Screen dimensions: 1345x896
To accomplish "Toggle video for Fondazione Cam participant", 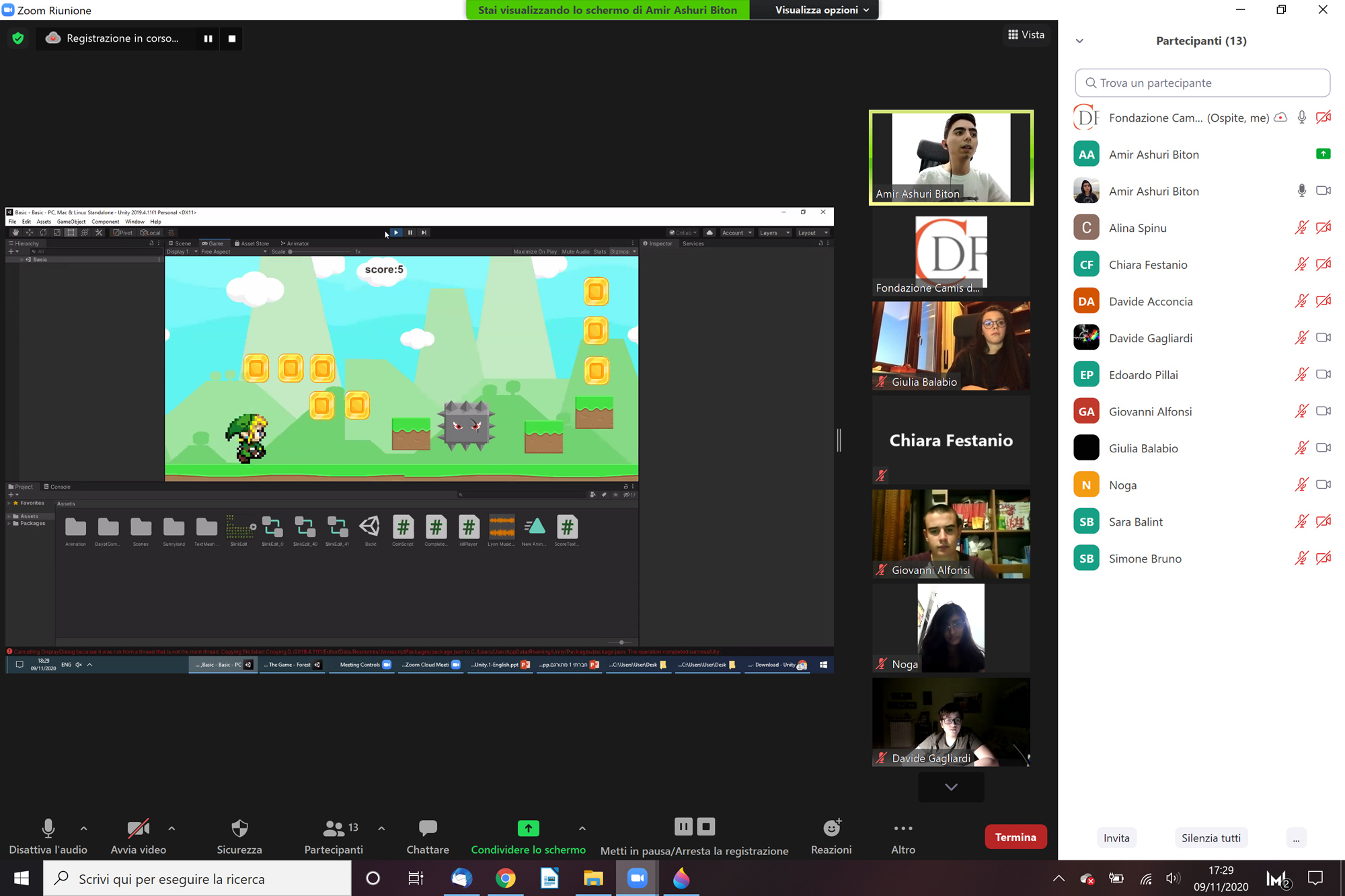I will click(x=1323, y=118).
